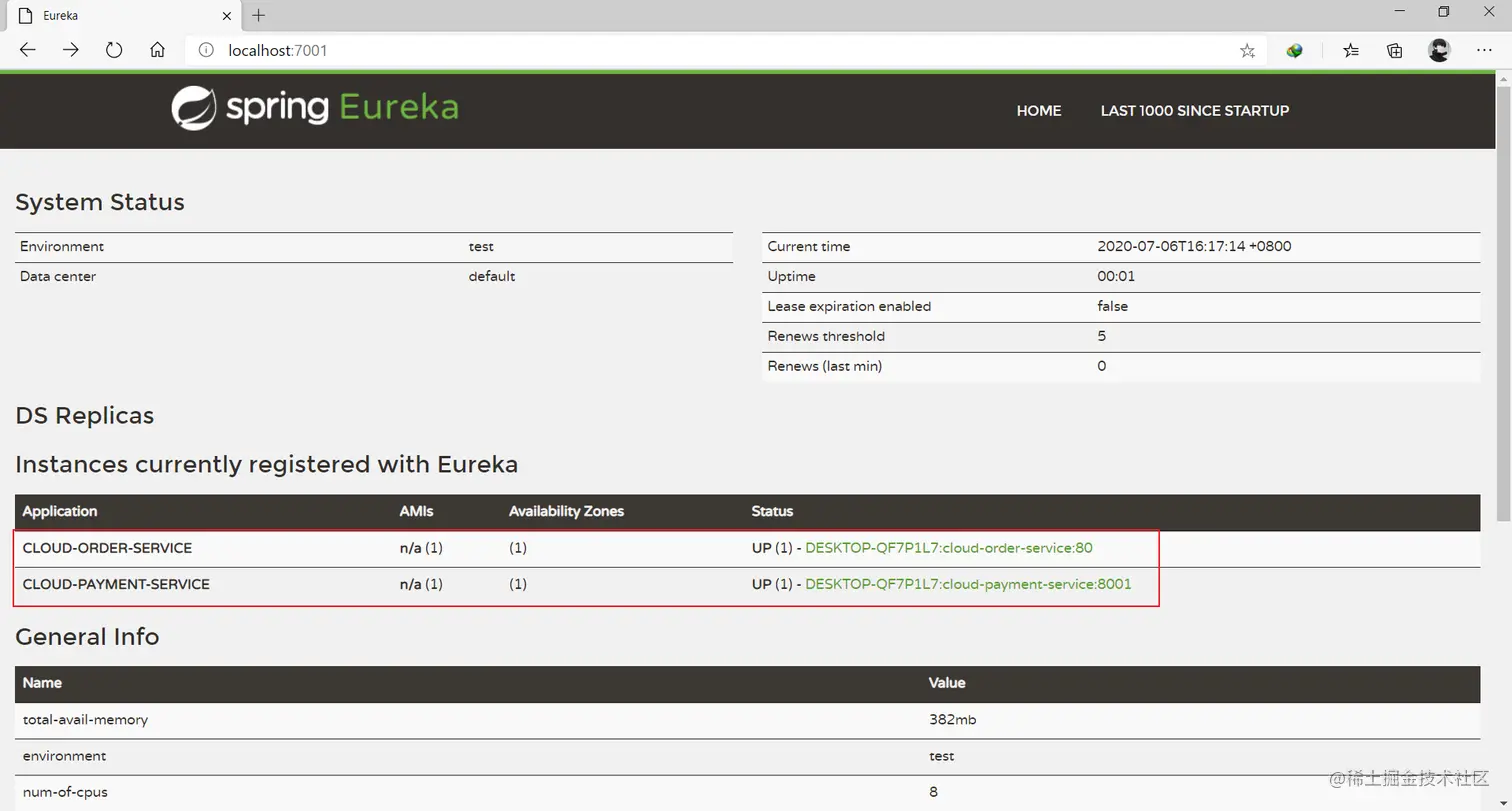View site information icon in address bar
Screen dimensions: 1512x811
pos(207,50)
